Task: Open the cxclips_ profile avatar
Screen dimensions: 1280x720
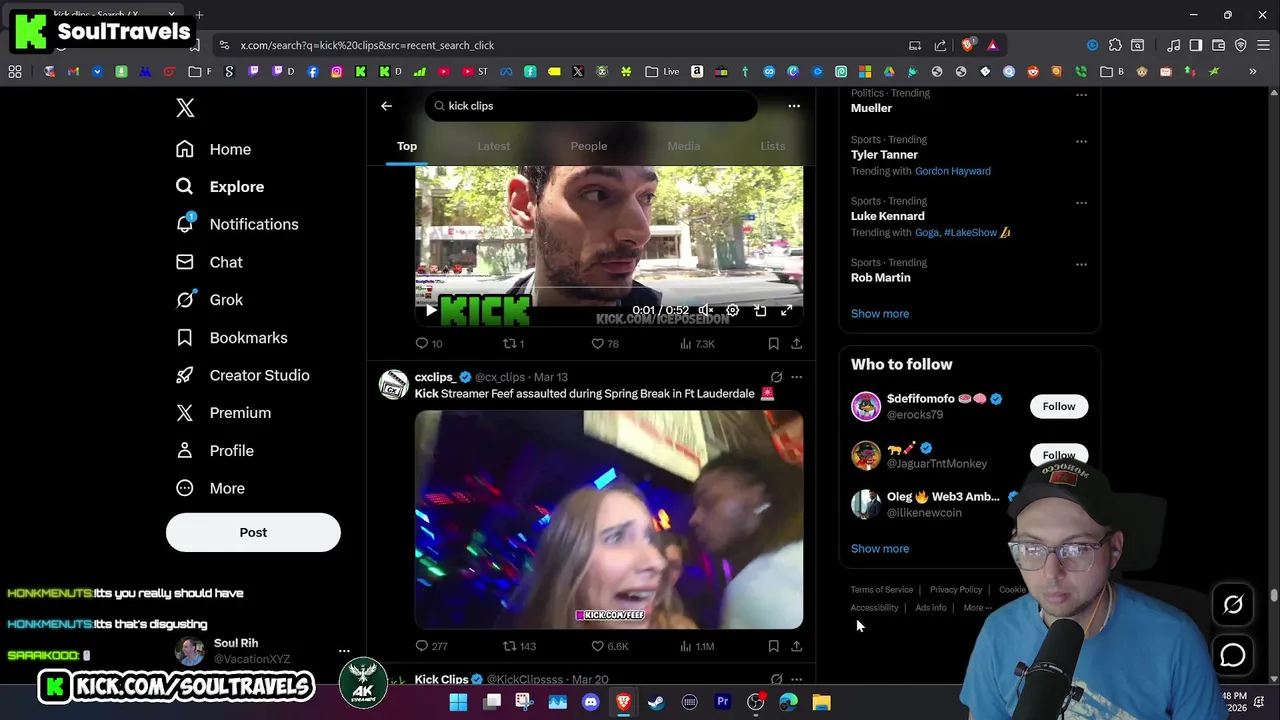Action: tap(394, 385)
